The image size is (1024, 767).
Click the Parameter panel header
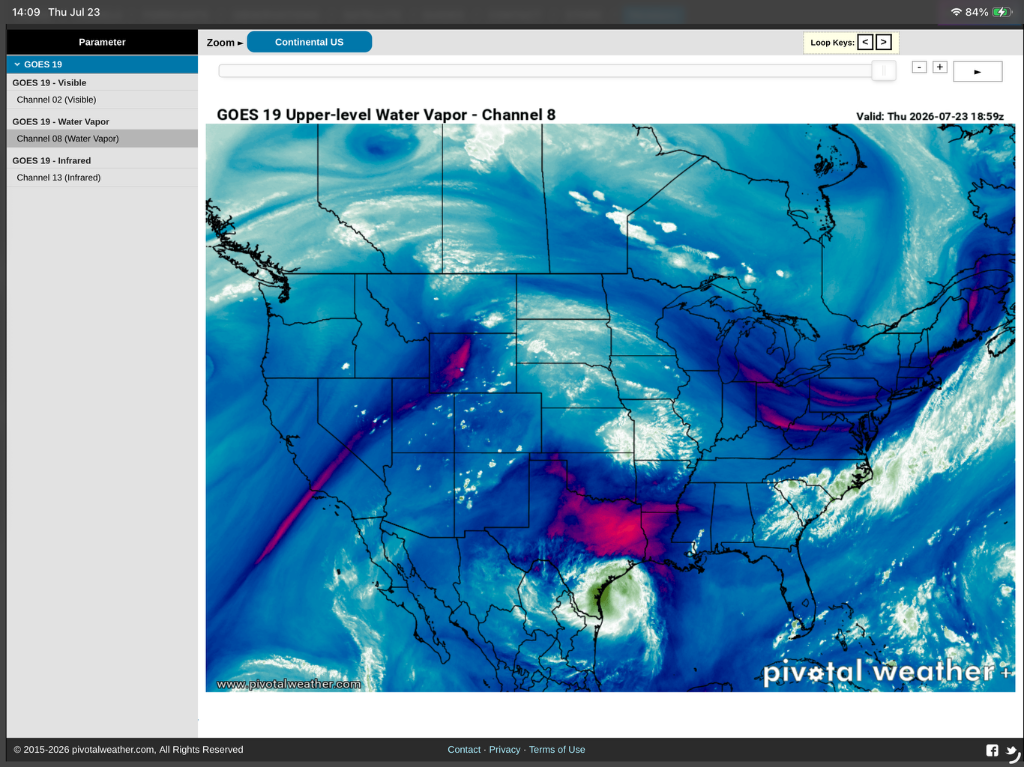pos(102,42)
